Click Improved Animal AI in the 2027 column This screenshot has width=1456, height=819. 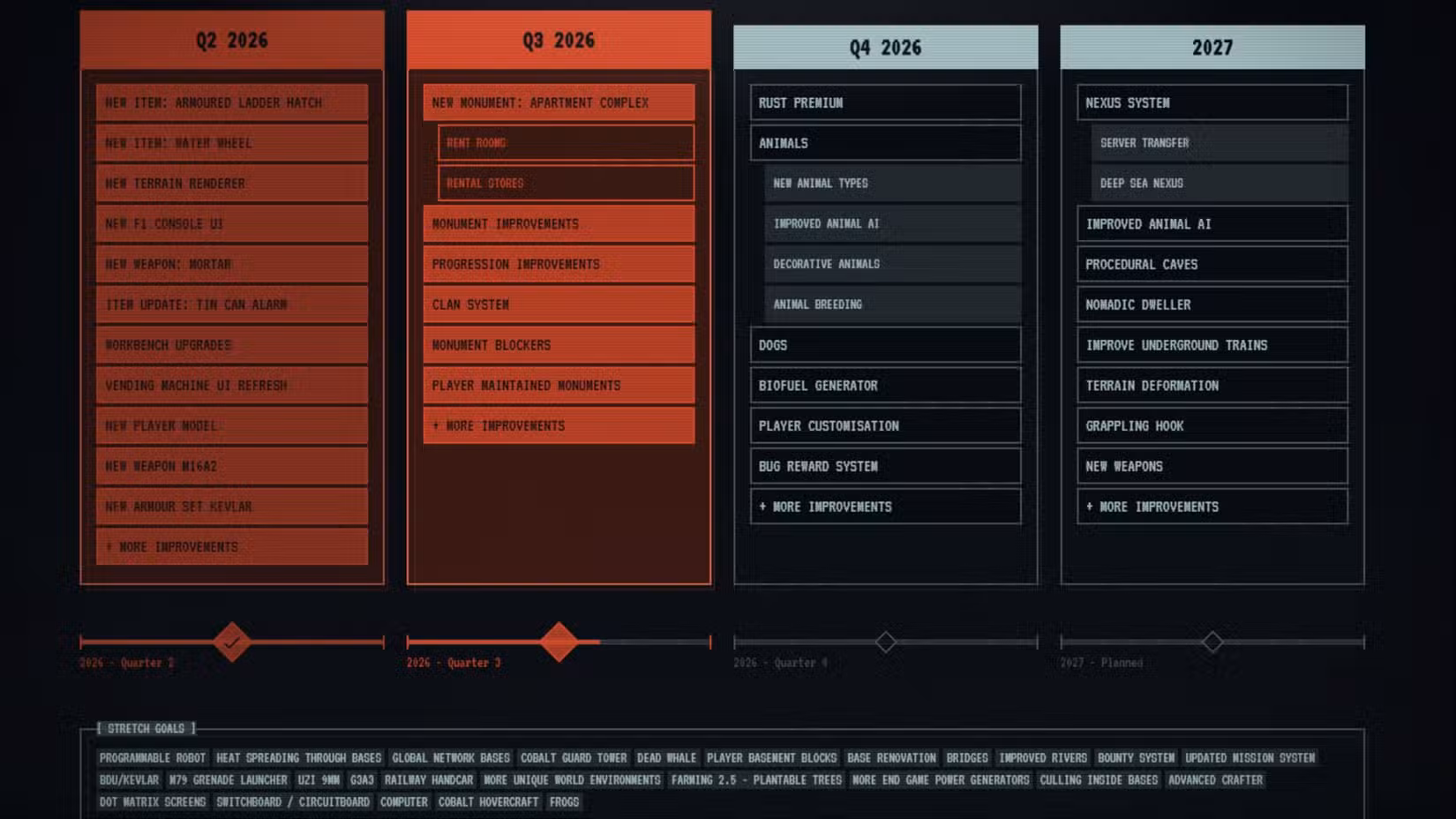point(1212,224)
